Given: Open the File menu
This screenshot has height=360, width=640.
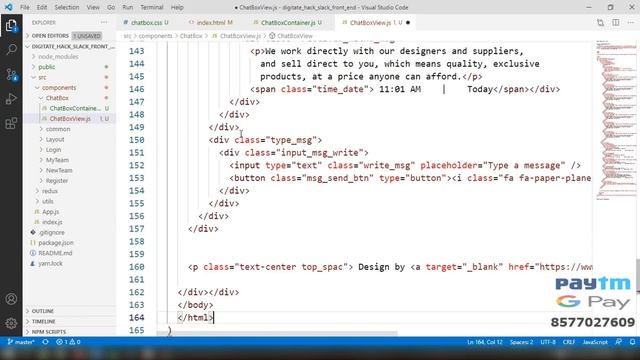Looking at the screenshot, I should tap(24, 7).
